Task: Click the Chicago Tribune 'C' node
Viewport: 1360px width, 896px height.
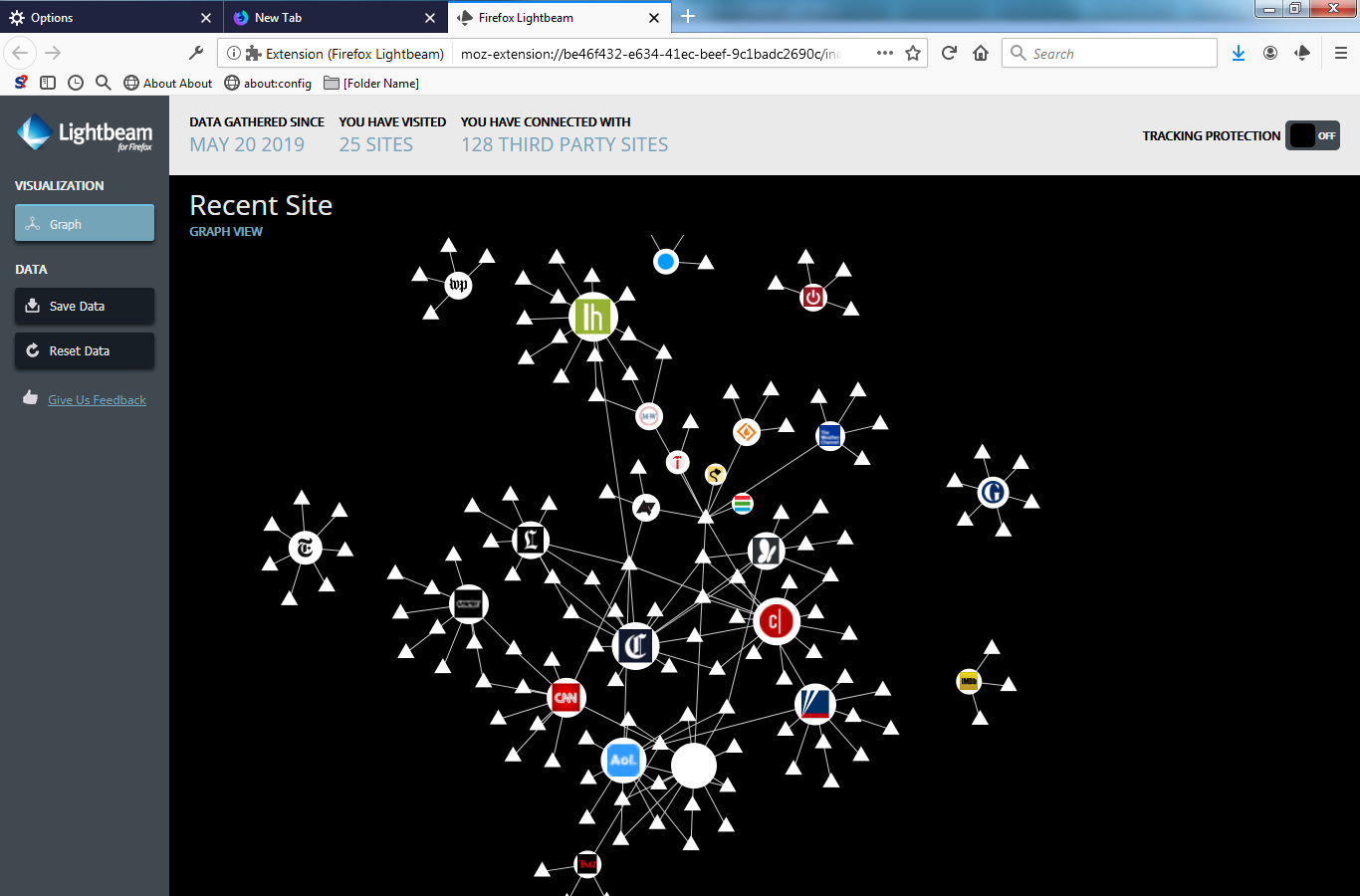Action: point(635,645)
